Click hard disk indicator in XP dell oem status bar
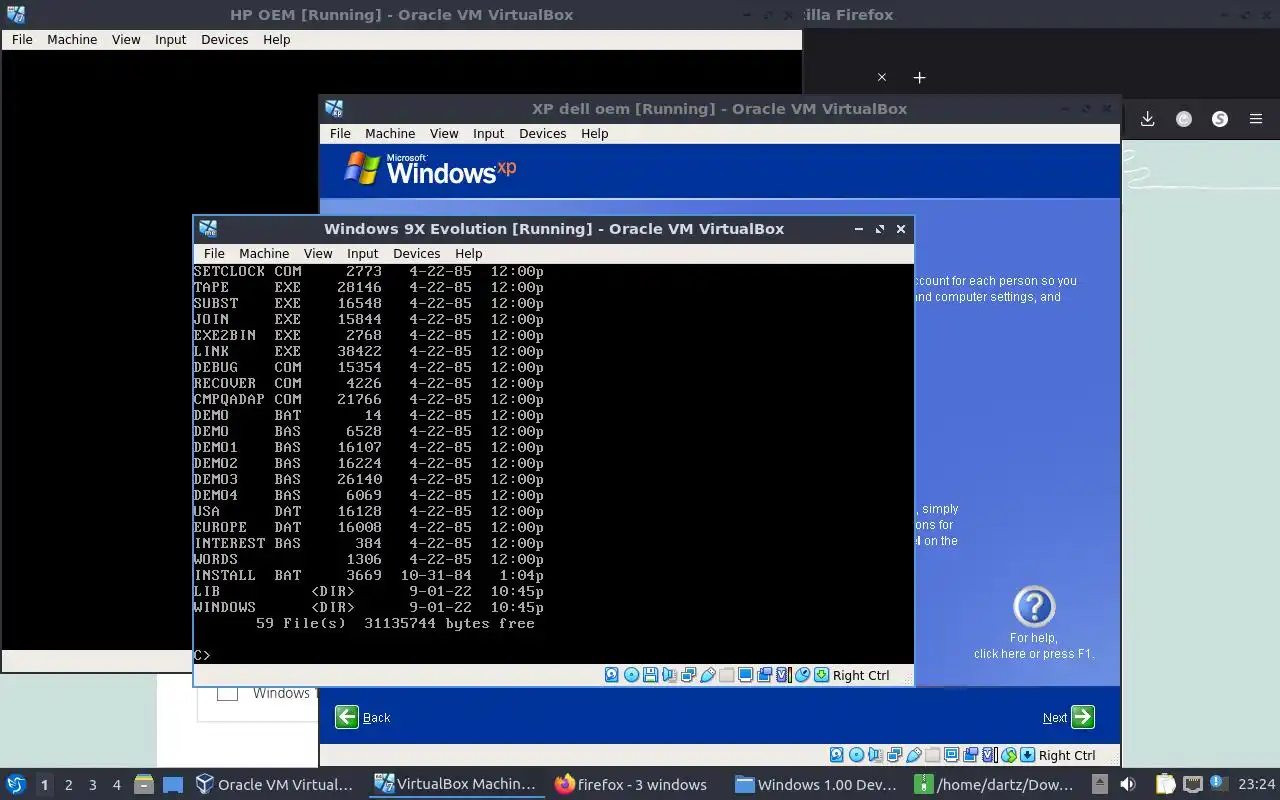The width and height of the screenshot is (1280, 800). (836, 755)
